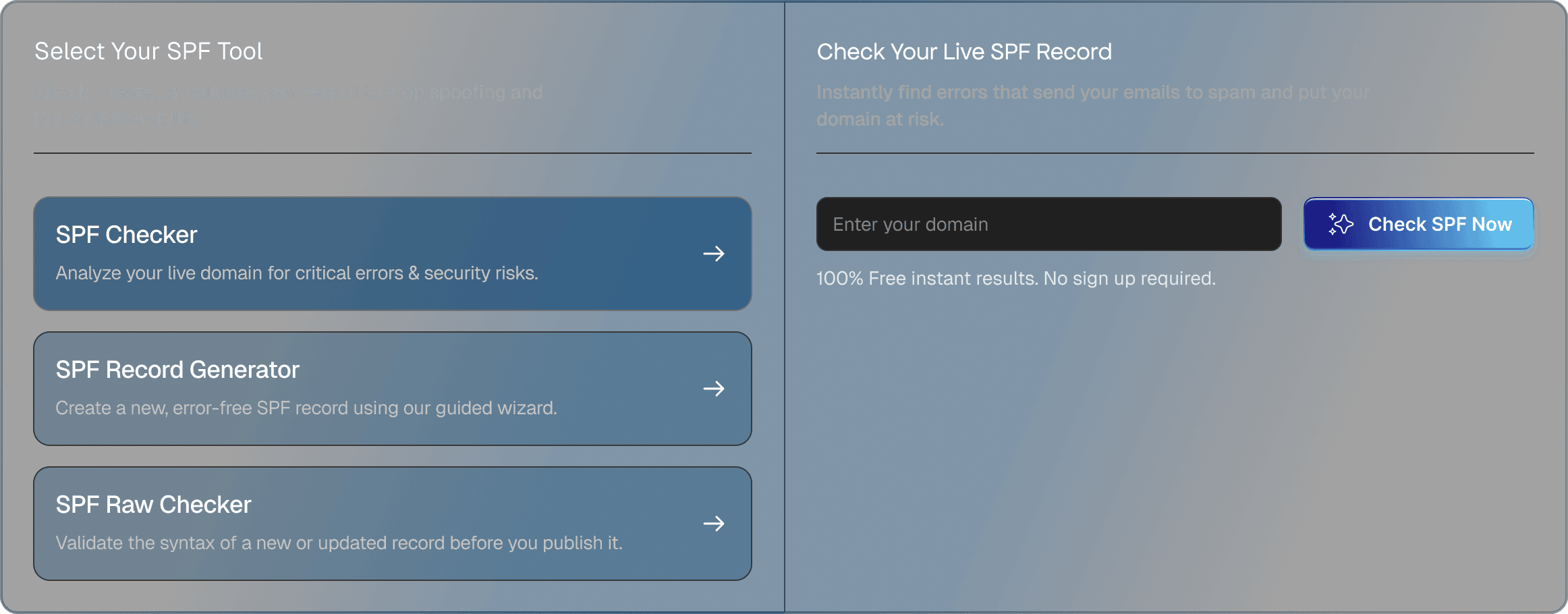Click the arrow icon on SPF Raw Checker

click(x=714, y=524)
